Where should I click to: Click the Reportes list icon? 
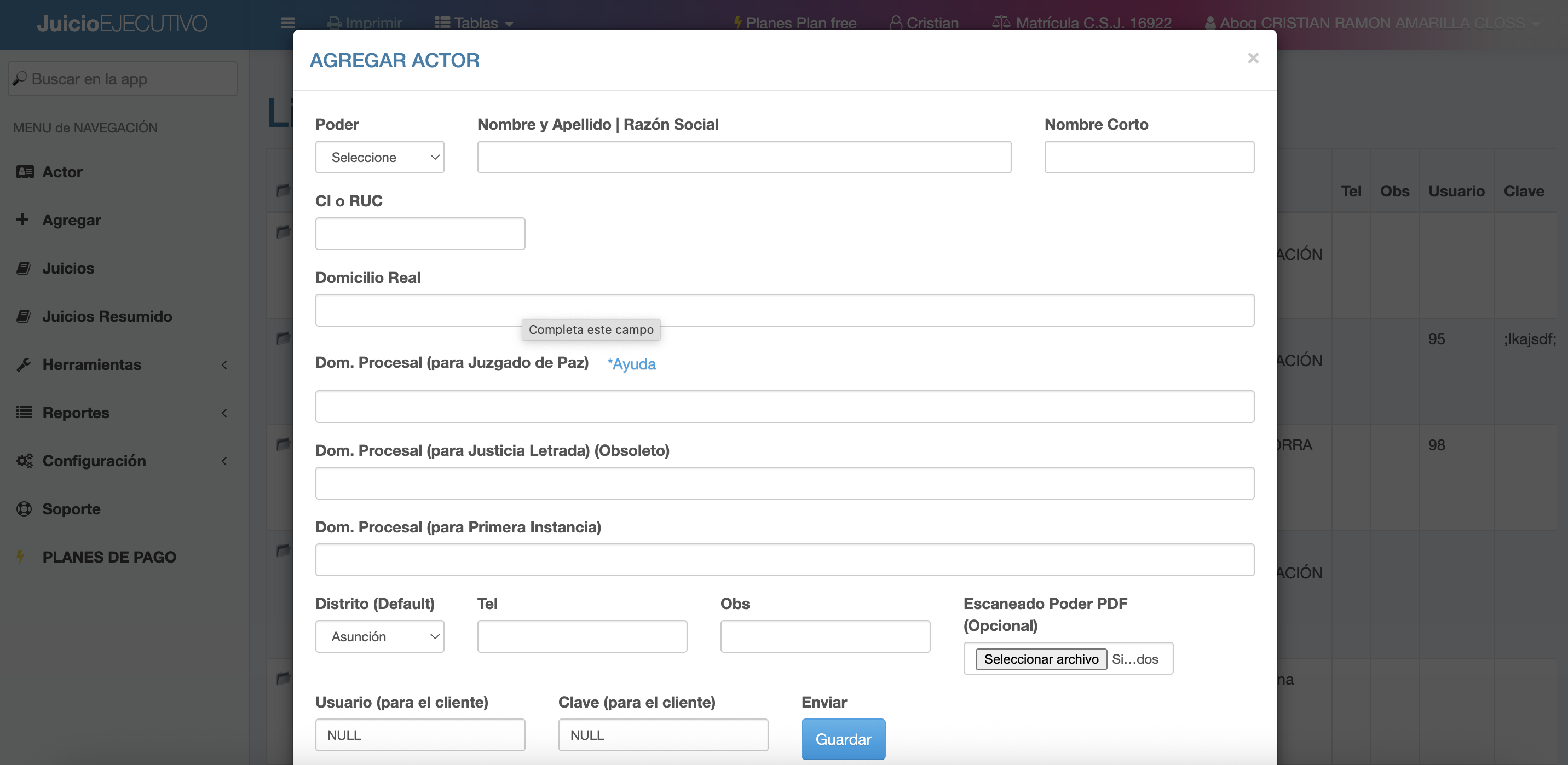(23, 413)
